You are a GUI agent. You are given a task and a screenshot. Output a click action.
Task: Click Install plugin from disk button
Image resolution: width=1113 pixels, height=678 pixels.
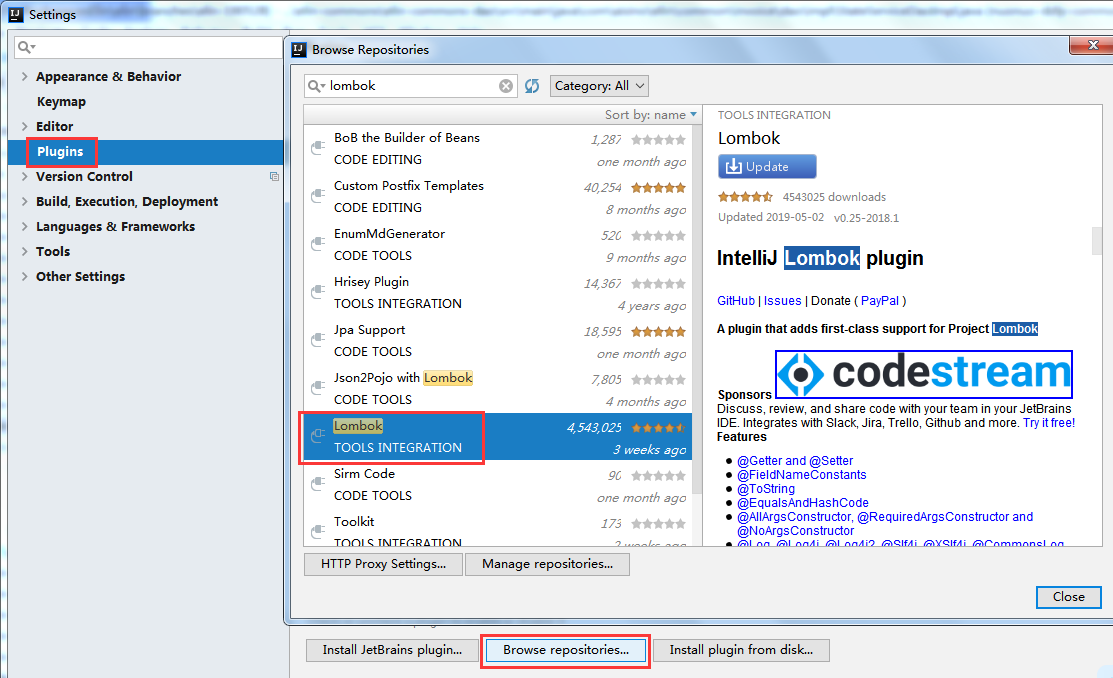click(741, 650)
